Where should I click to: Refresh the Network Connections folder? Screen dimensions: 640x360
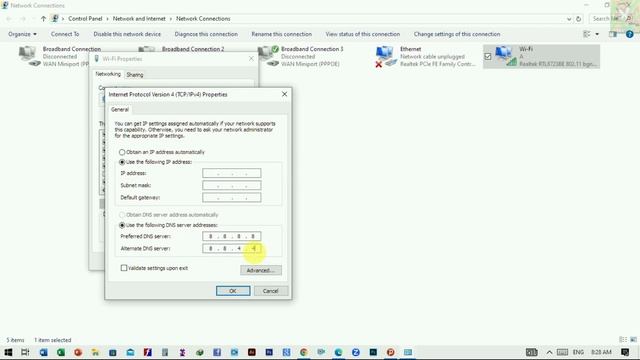click(578, 19)
